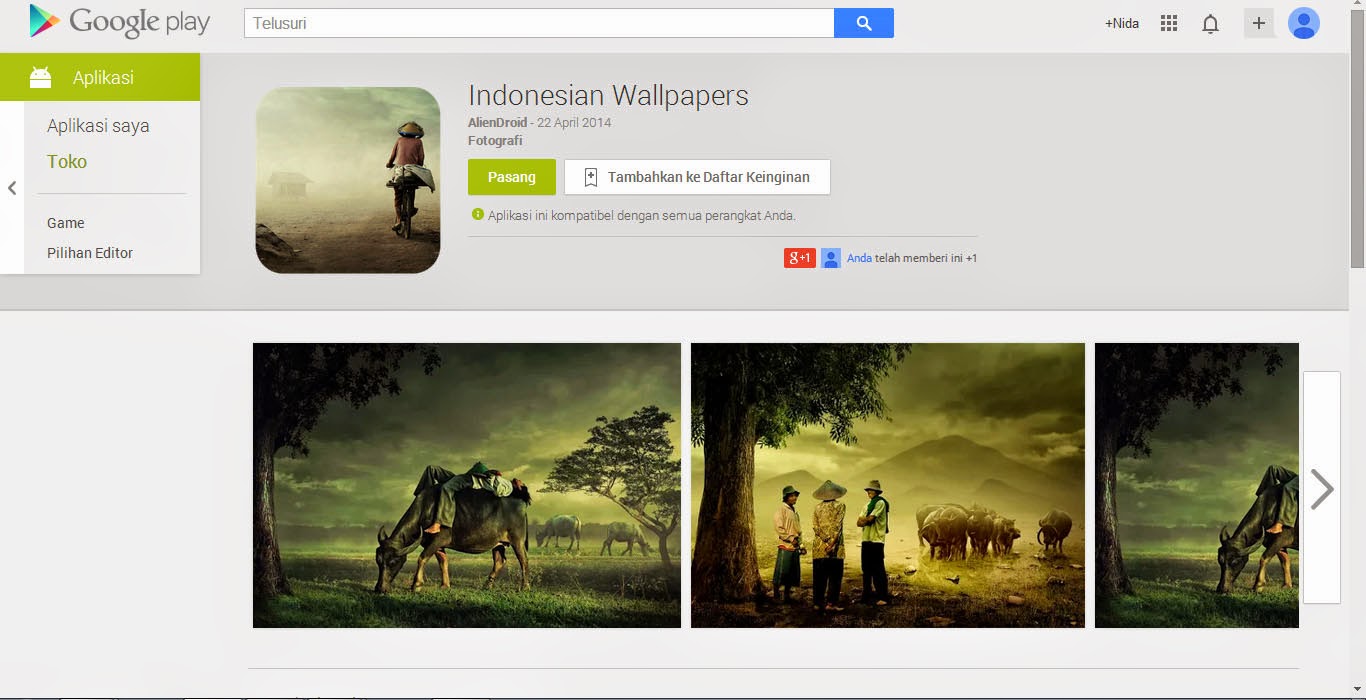Click the green compatibility info icon

click(478, 214)
